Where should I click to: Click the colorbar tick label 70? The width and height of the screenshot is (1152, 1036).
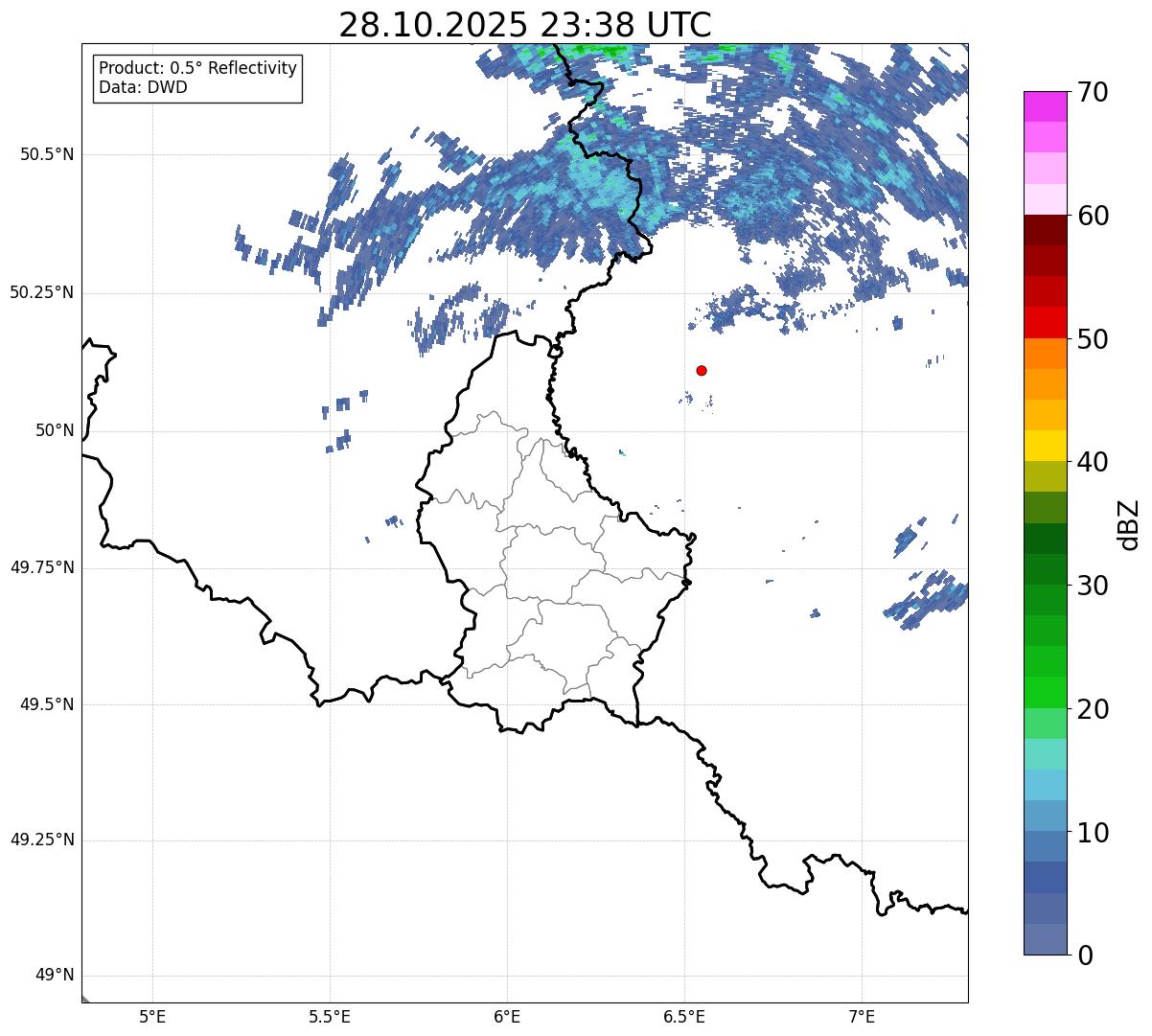[1092, 92]
